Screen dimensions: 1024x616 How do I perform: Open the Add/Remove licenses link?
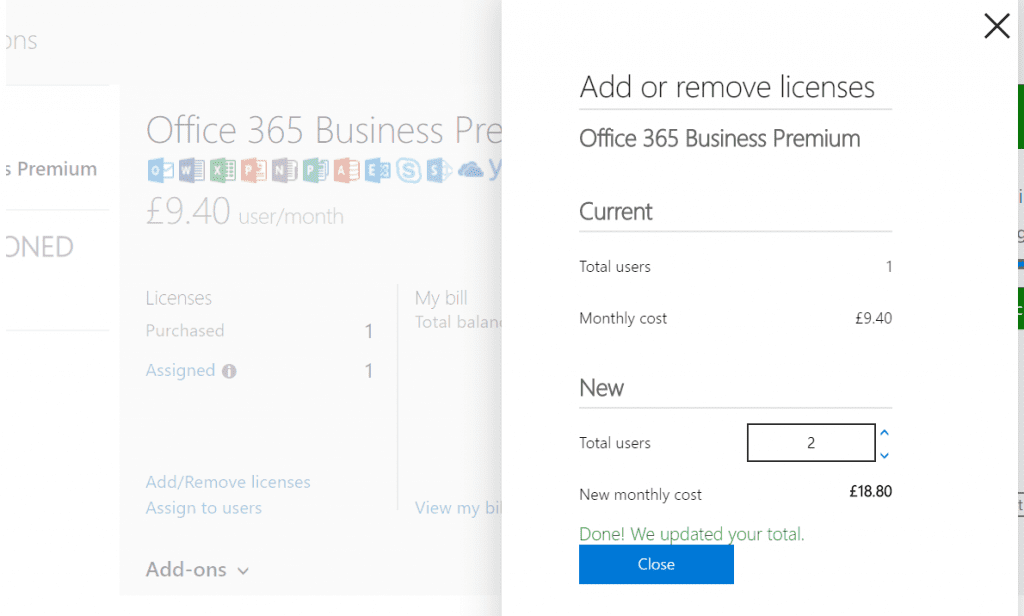pos(227,482)
